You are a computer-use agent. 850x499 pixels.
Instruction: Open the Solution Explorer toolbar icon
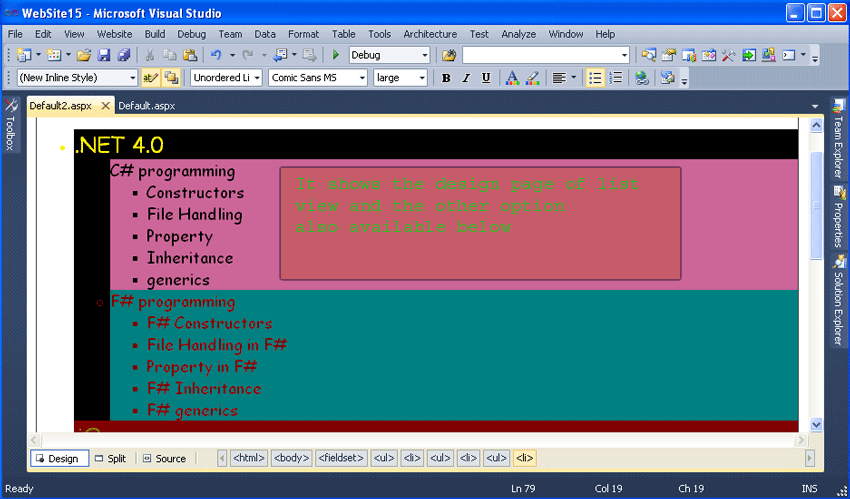click(x=648, y=55)
